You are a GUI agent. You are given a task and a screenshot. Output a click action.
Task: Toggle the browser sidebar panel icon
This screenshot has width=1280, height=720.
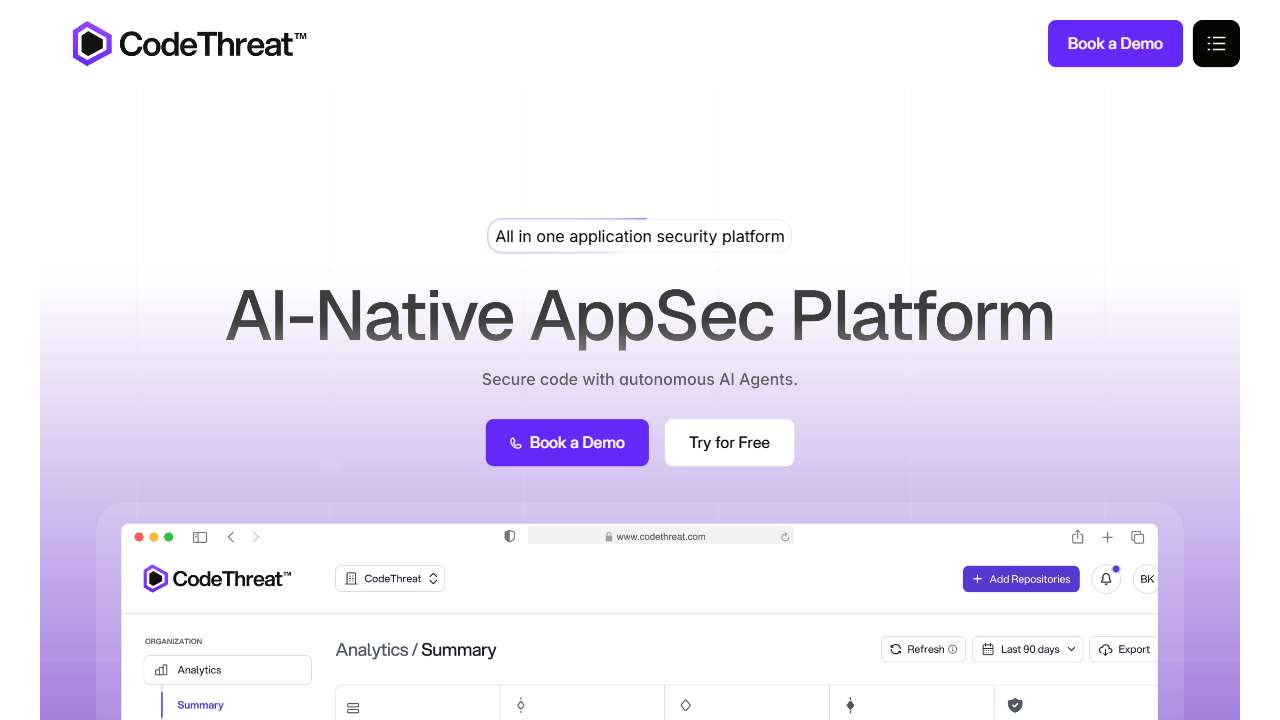[200, 537]
